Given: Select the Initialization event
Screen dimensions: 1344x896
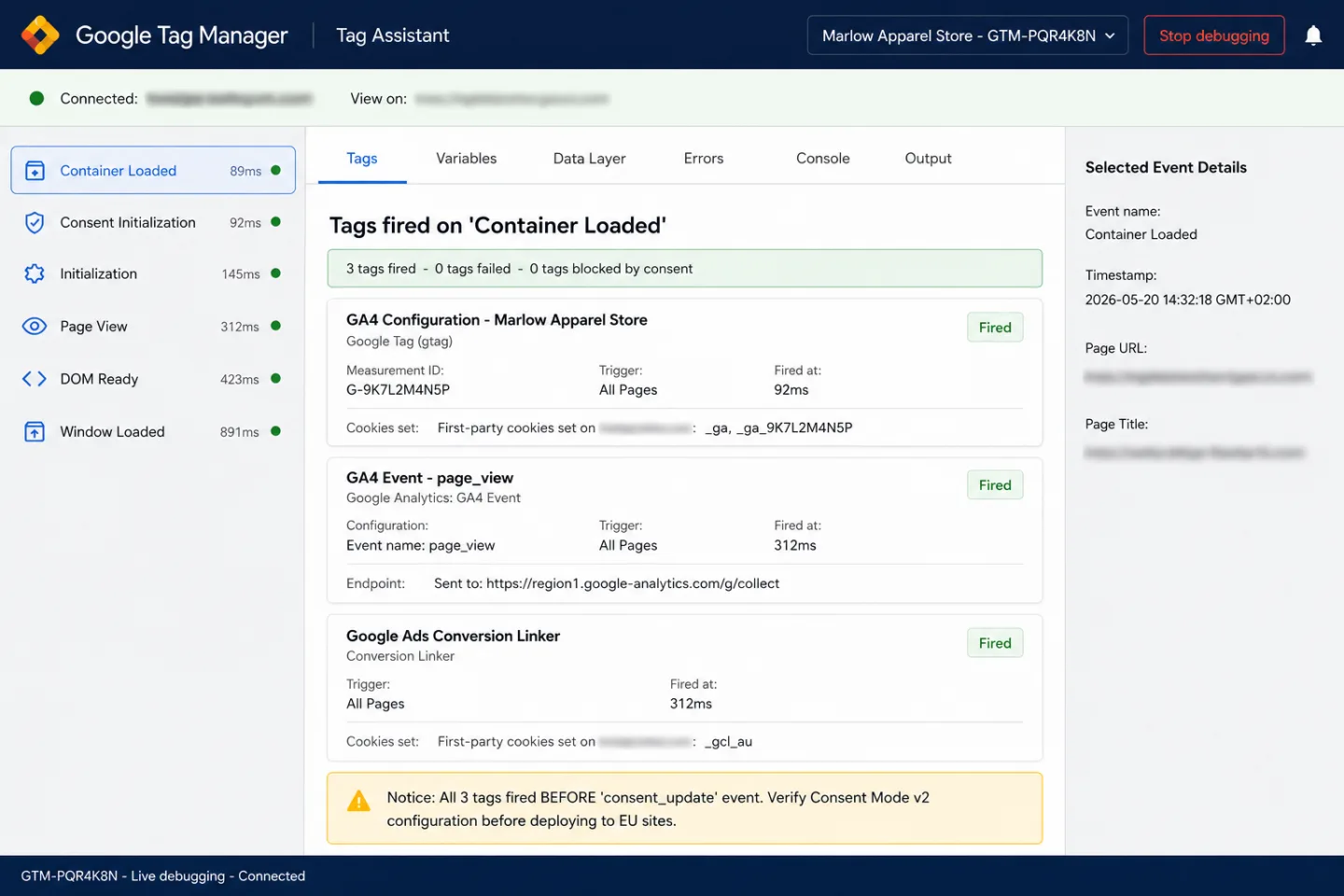Looking at the screenshot, I should [153, 273].
